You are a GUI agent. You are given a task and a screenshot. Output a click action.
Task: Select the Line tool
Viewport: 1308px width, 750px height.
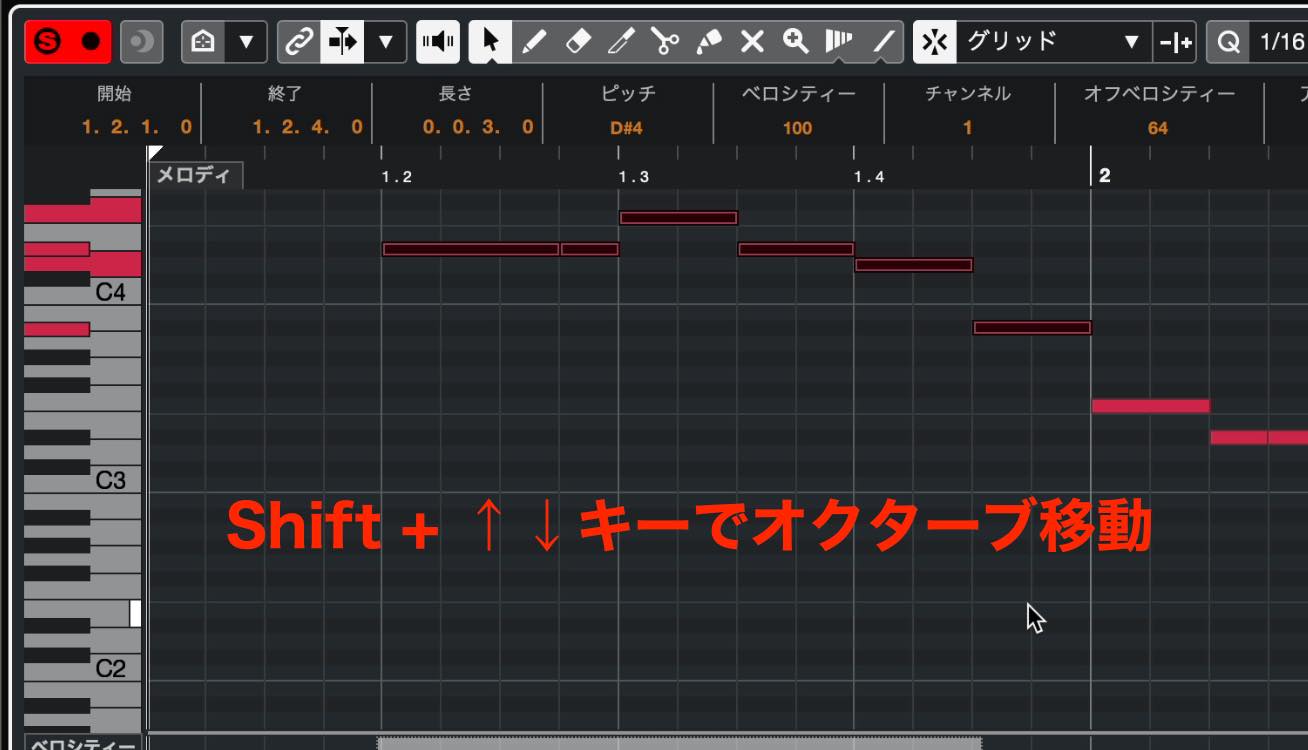click(x=882, y=42)
